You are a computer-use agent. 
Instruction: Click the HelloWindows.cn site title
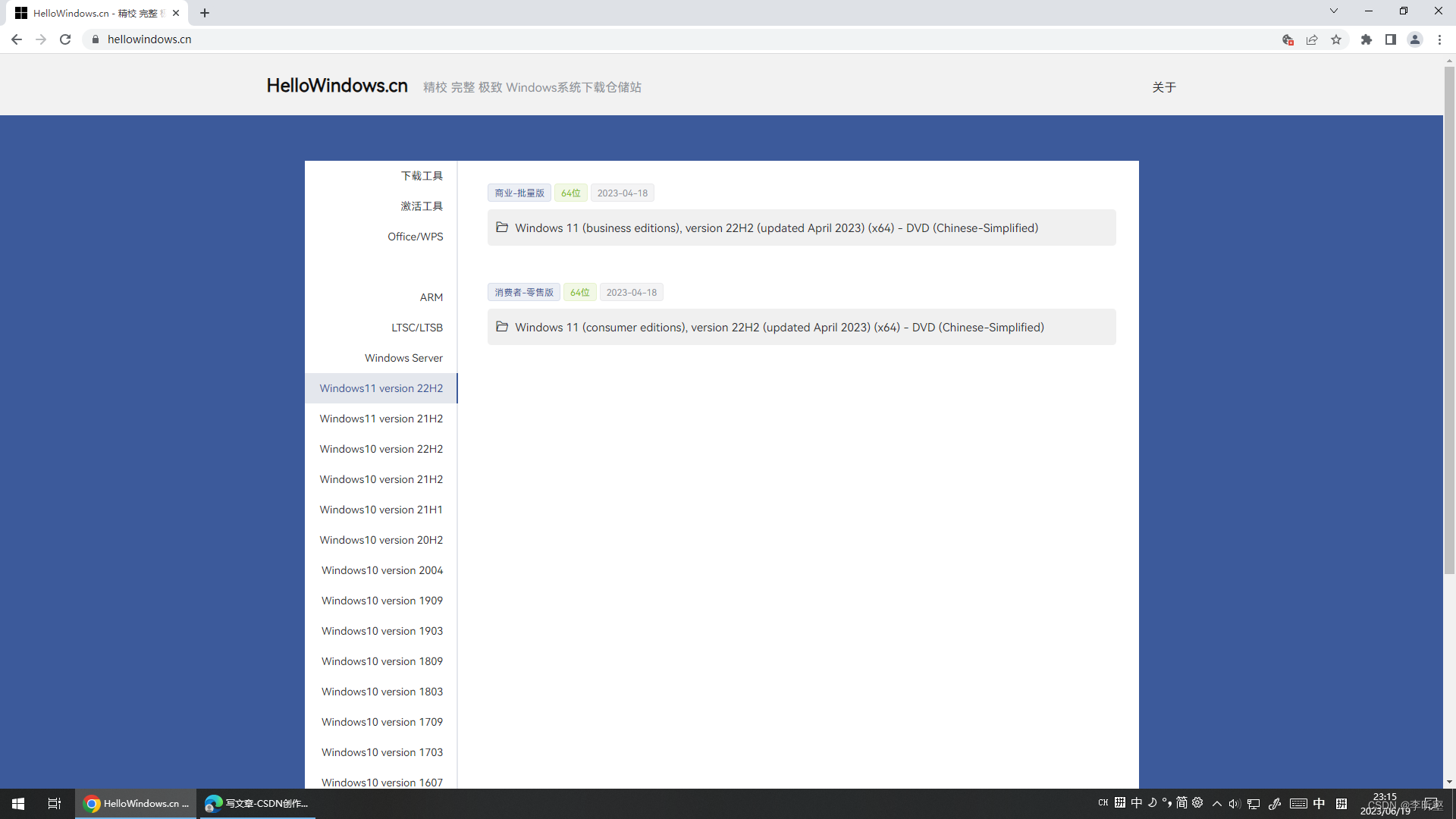click(x=337, y=86)
